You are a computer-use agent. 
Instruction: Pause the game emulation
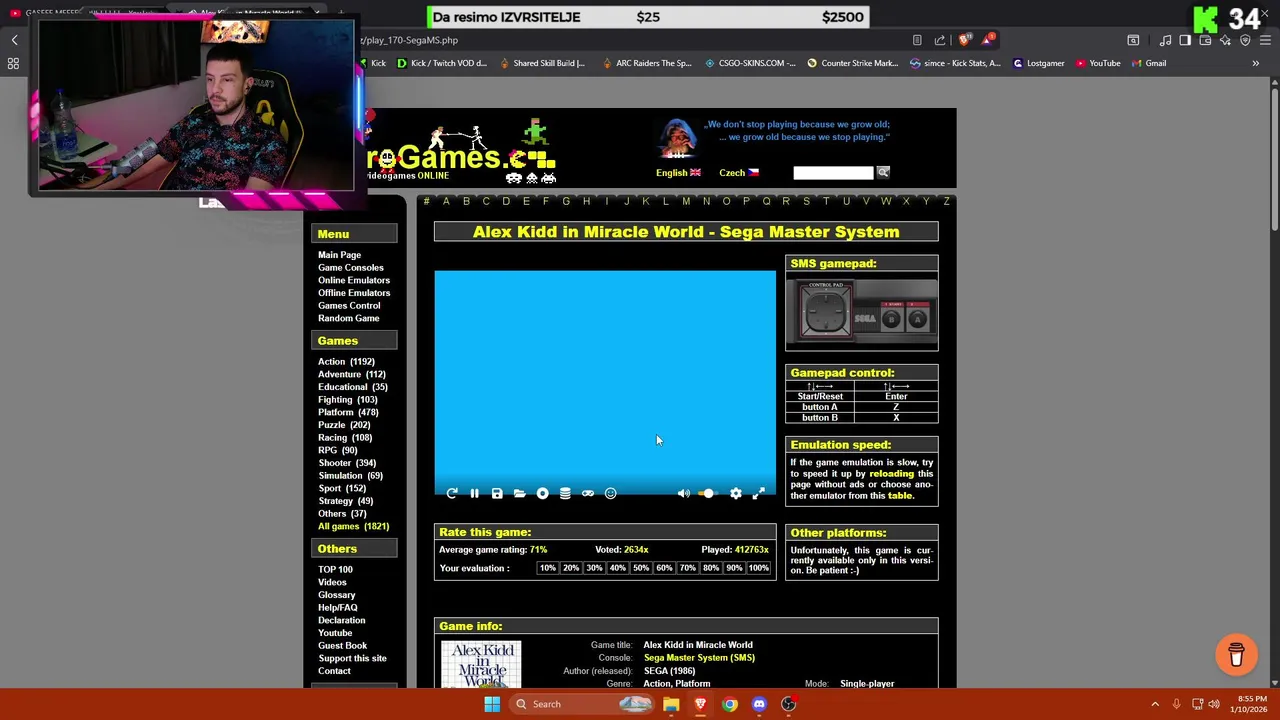pyautogui.click(x=474, y=493)
